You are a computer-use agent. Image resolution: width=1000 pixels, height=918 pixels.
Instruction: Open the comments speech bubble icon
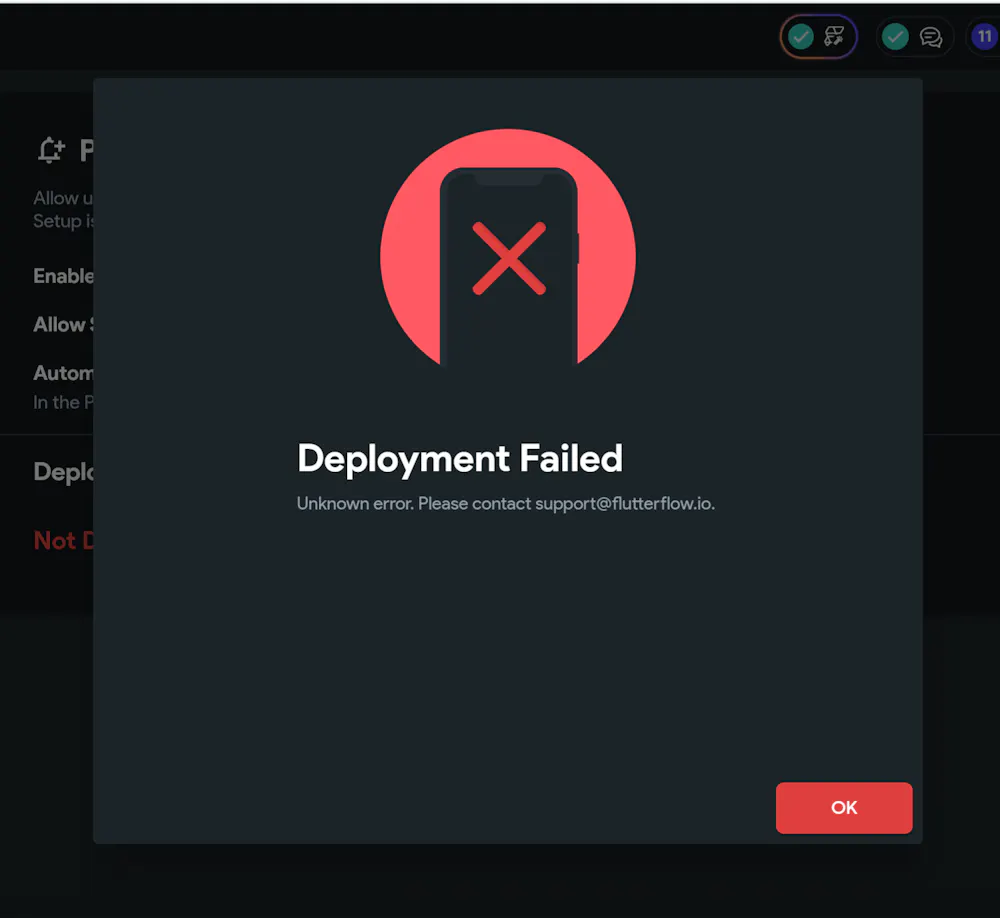click(x=931, y=37)
